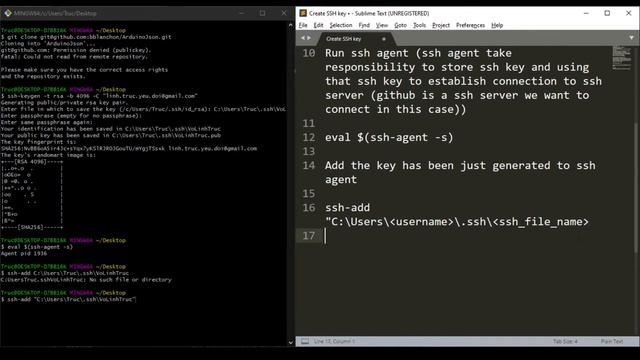
Task: Click line number 12 in the gutter
Action: pyautogui.click(x=309, y=138)
